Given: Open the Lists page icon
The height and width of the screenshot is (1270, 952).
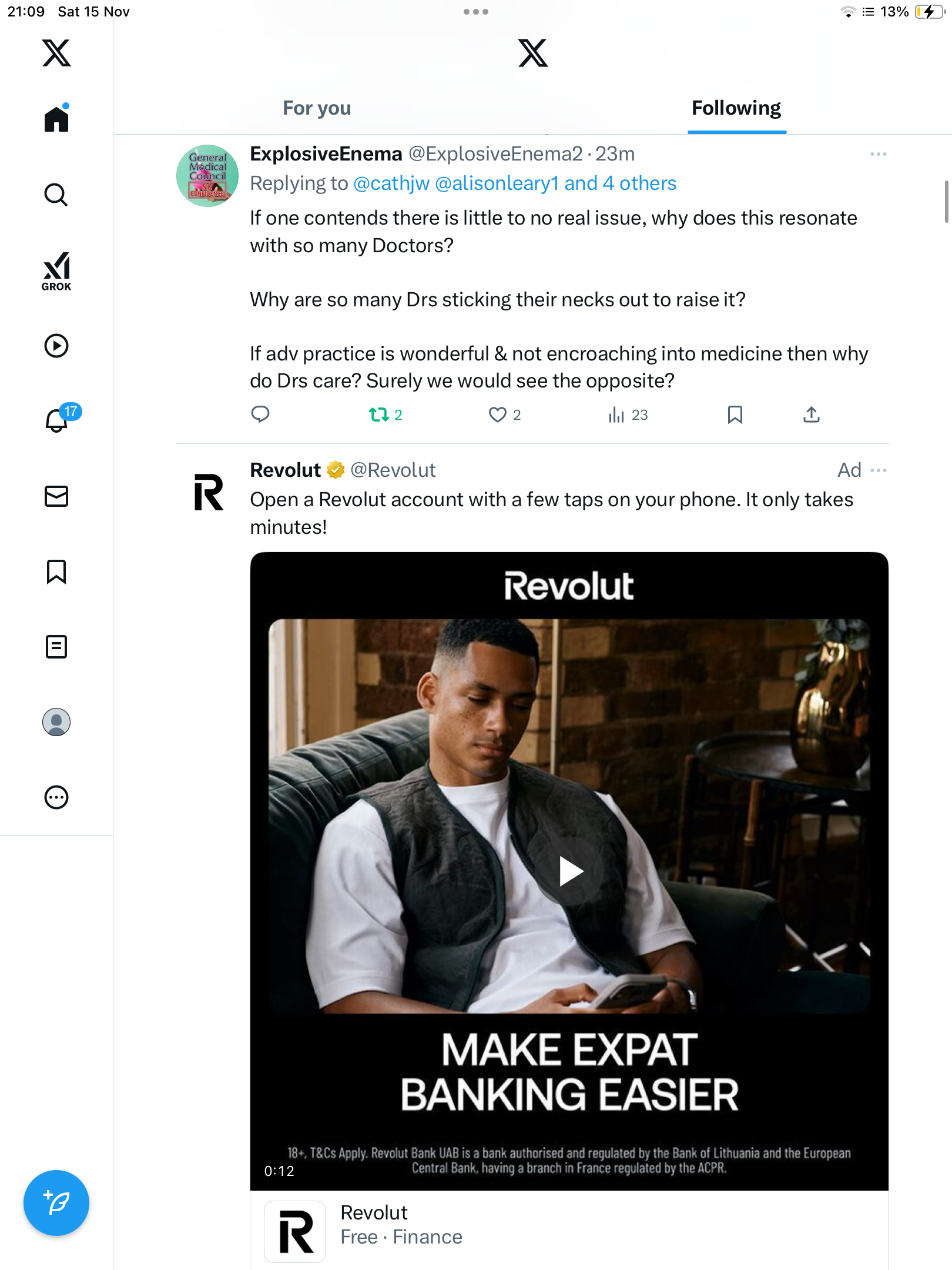Looking at the screenshot, I should [56, 647].
